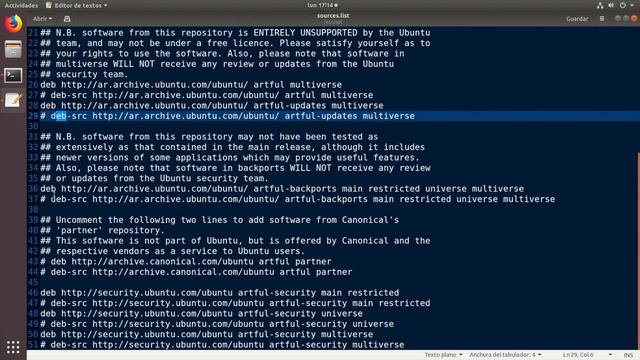Viewport: 640px width, 360px height.
Task: Open the Editor de textos app menu
Action: pyautogui.click(x=77, y=5)
